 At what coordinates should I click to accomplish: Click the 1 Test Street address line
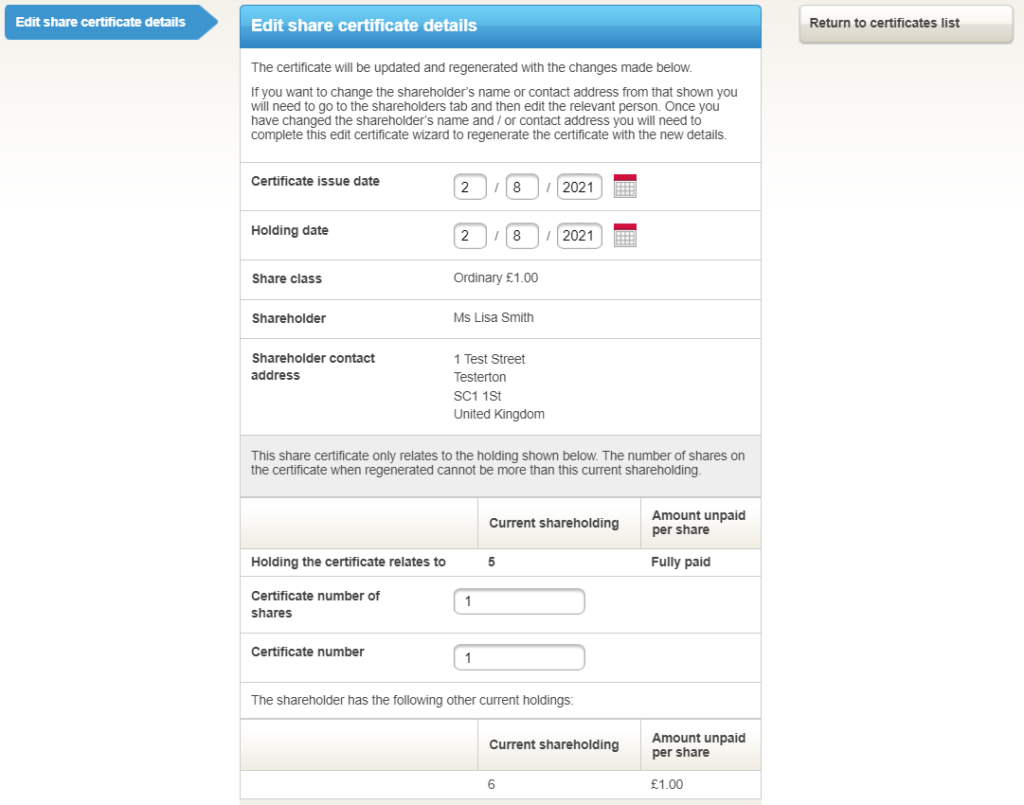pyautogui.click(x=489, y=359)
